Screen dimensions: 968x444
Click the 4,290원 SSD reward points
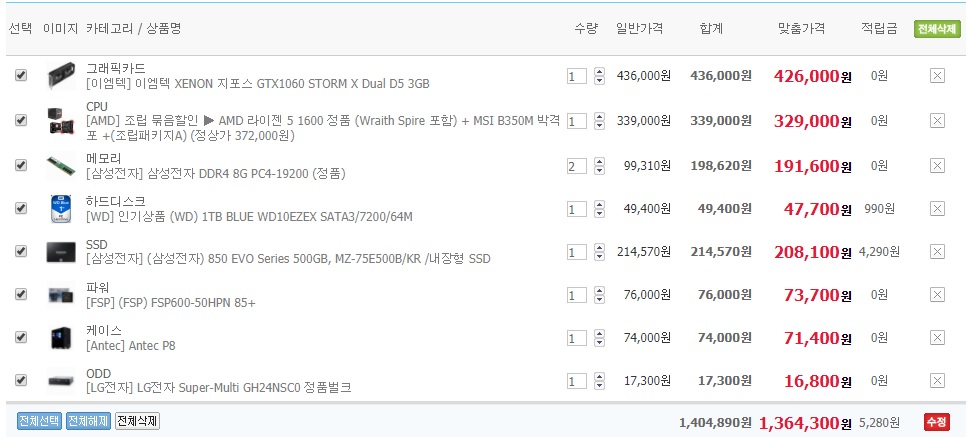[879, 251]
